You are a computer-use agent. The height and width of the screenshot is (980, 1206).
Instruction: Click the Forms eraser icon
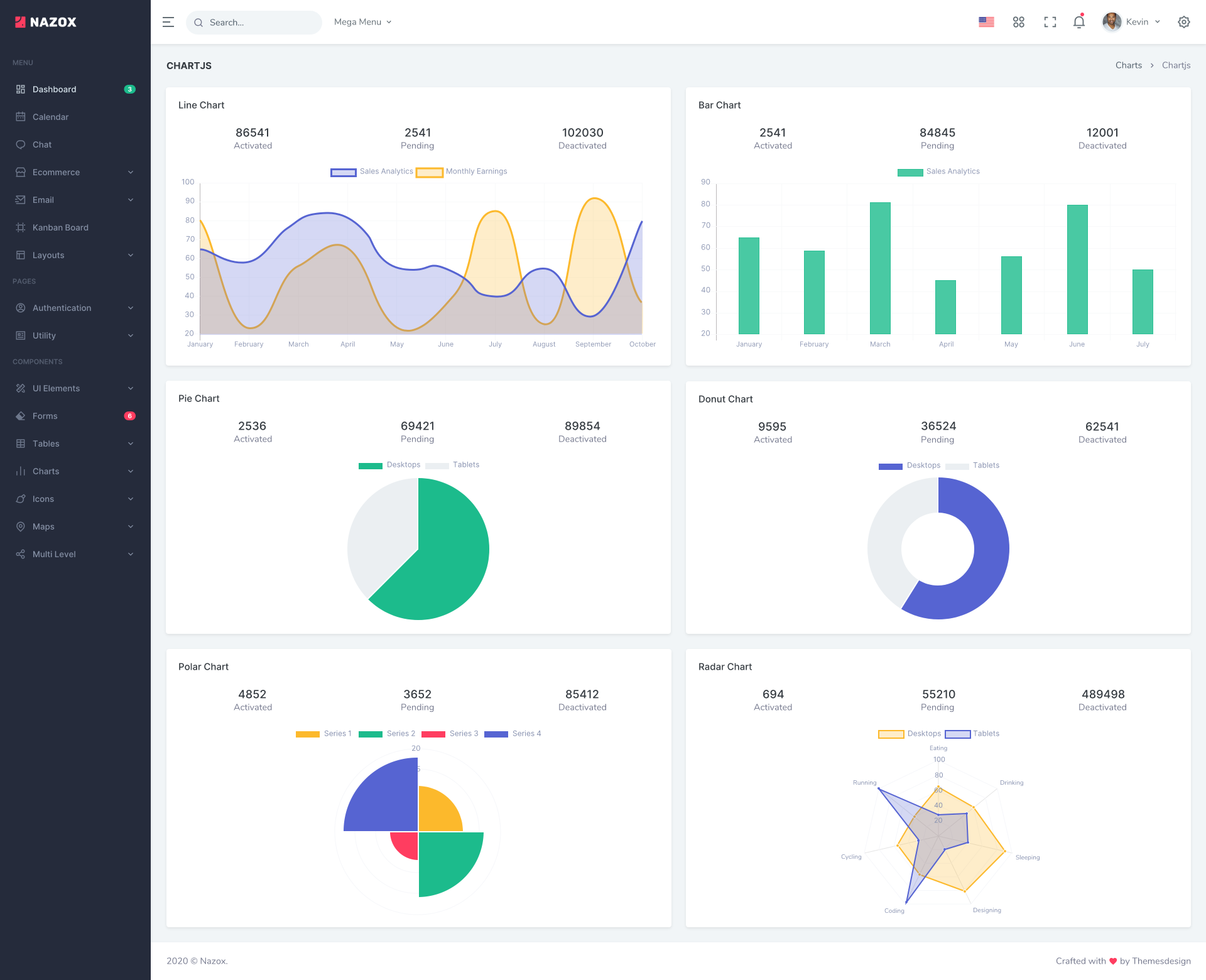pyautogui.click(x=21, y=416)
